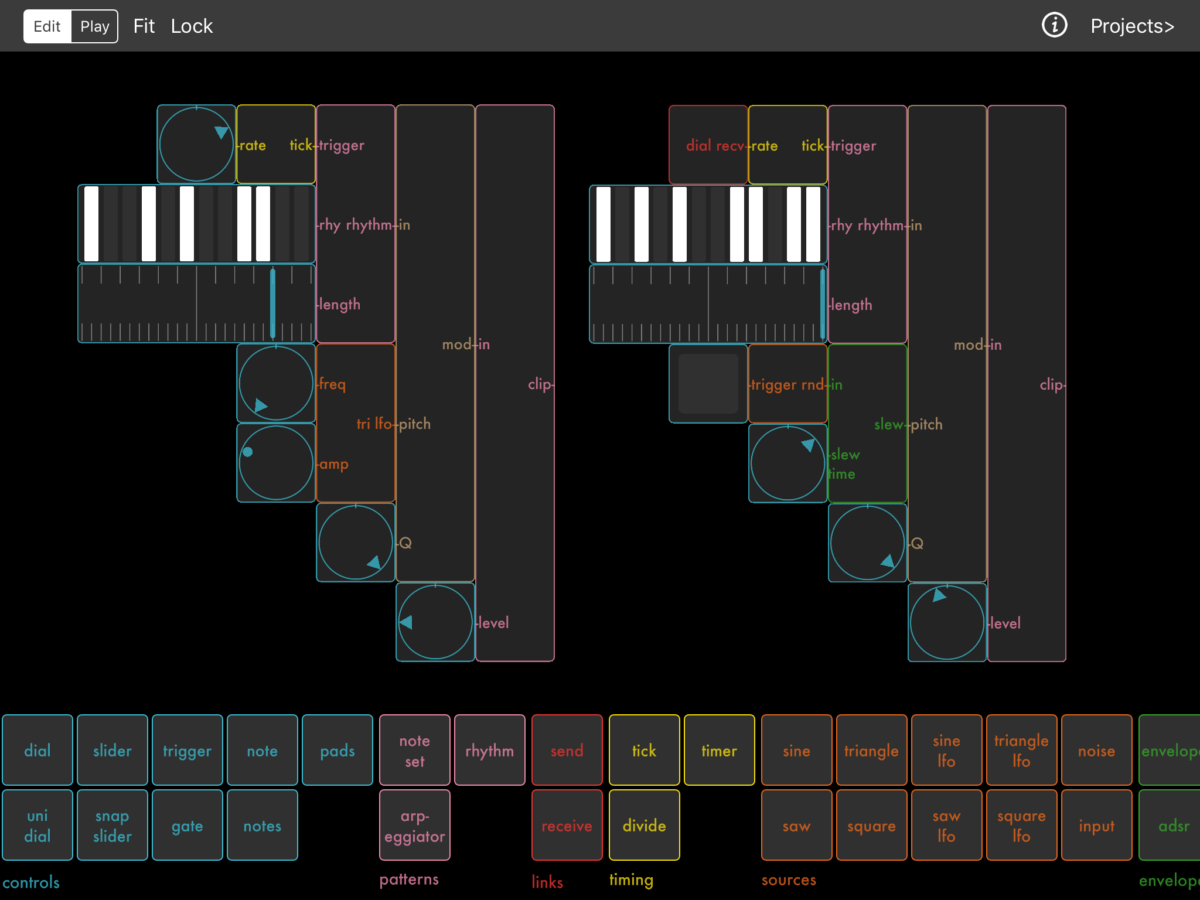
Task: Choose the noise source tile
Action: point(1096,750)
